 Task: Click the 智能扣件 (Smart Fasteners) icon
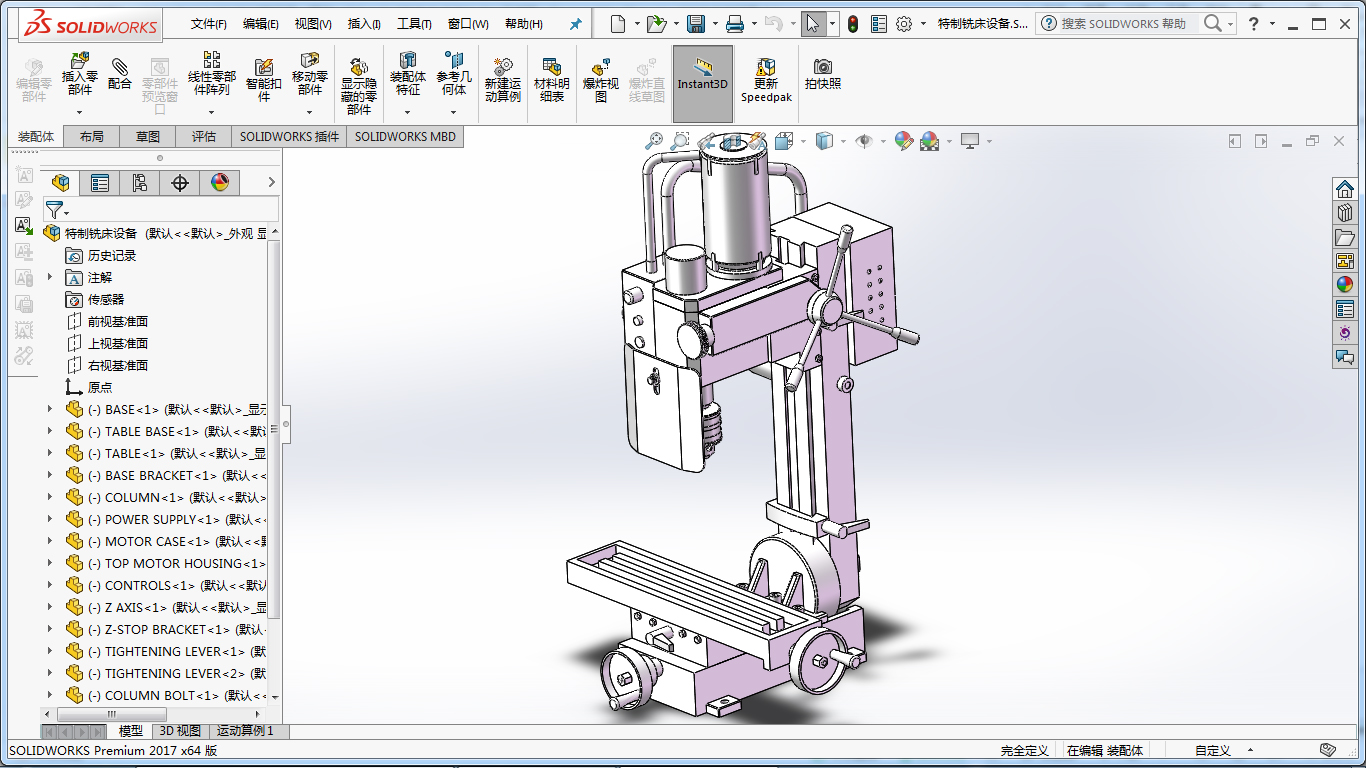pyautogui.click(x=264, y=79)
